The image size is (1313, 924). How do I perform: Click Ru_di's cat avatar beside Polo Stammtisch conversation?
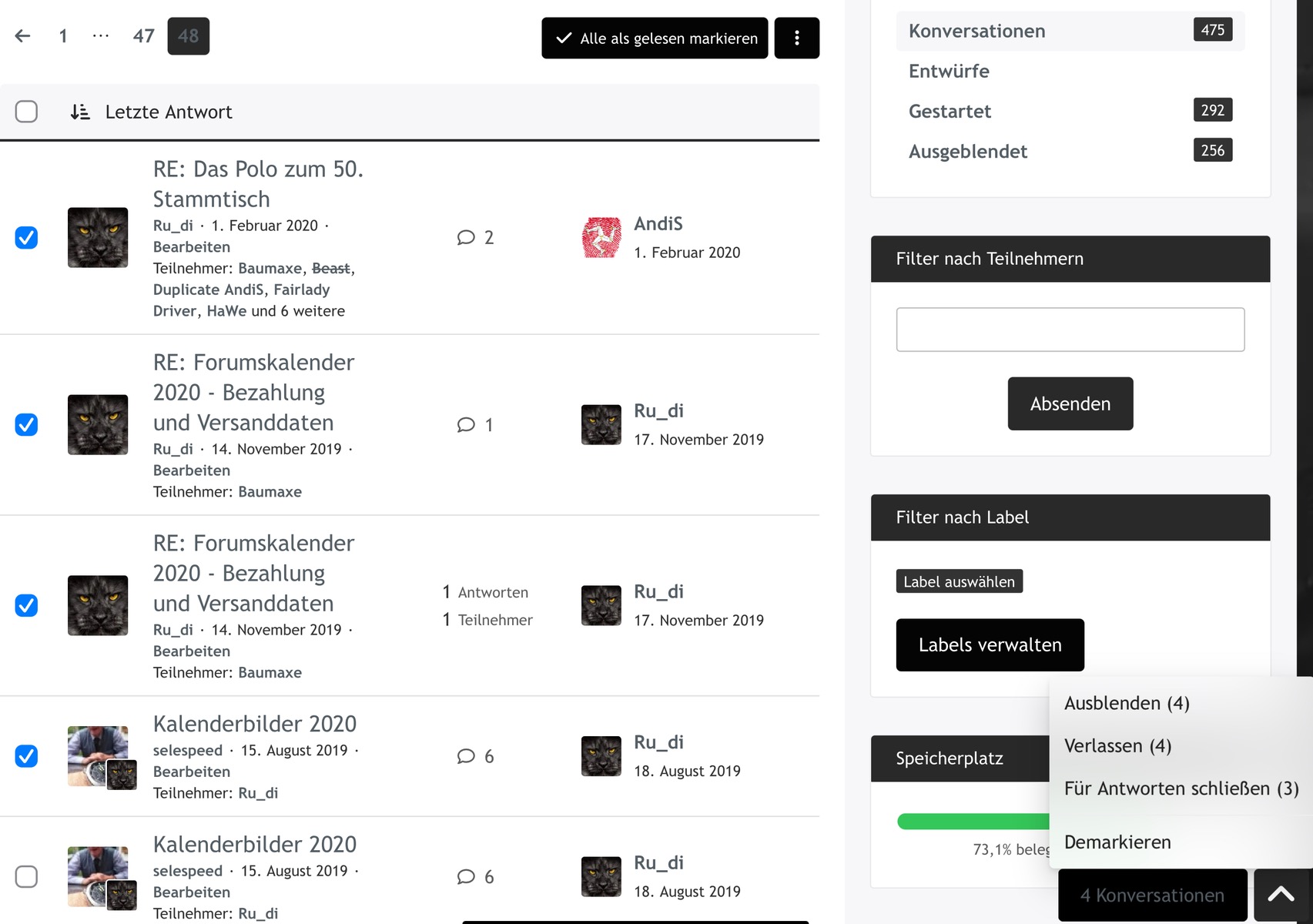[x=98, y=237]
